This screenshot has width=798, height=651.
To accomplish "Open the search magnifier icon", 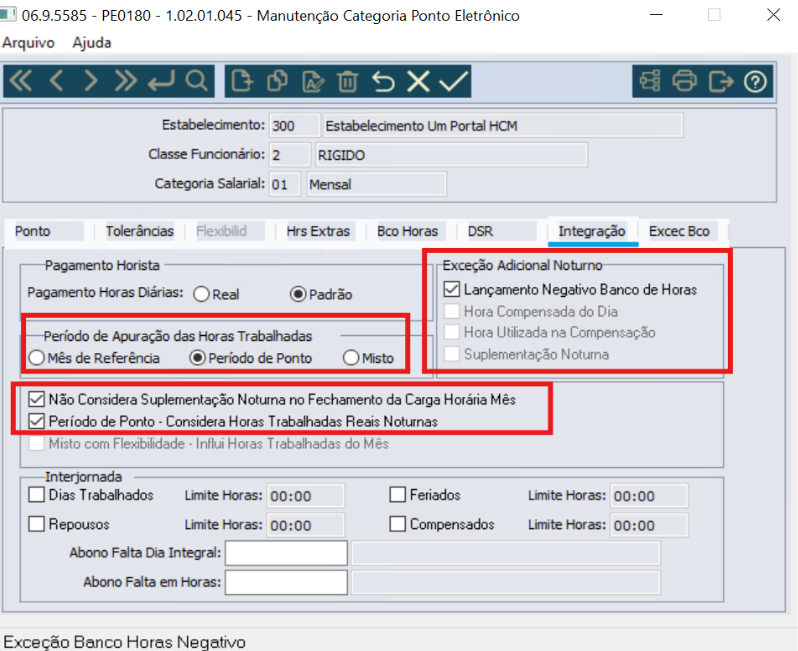I will click(x=196, y=81).
